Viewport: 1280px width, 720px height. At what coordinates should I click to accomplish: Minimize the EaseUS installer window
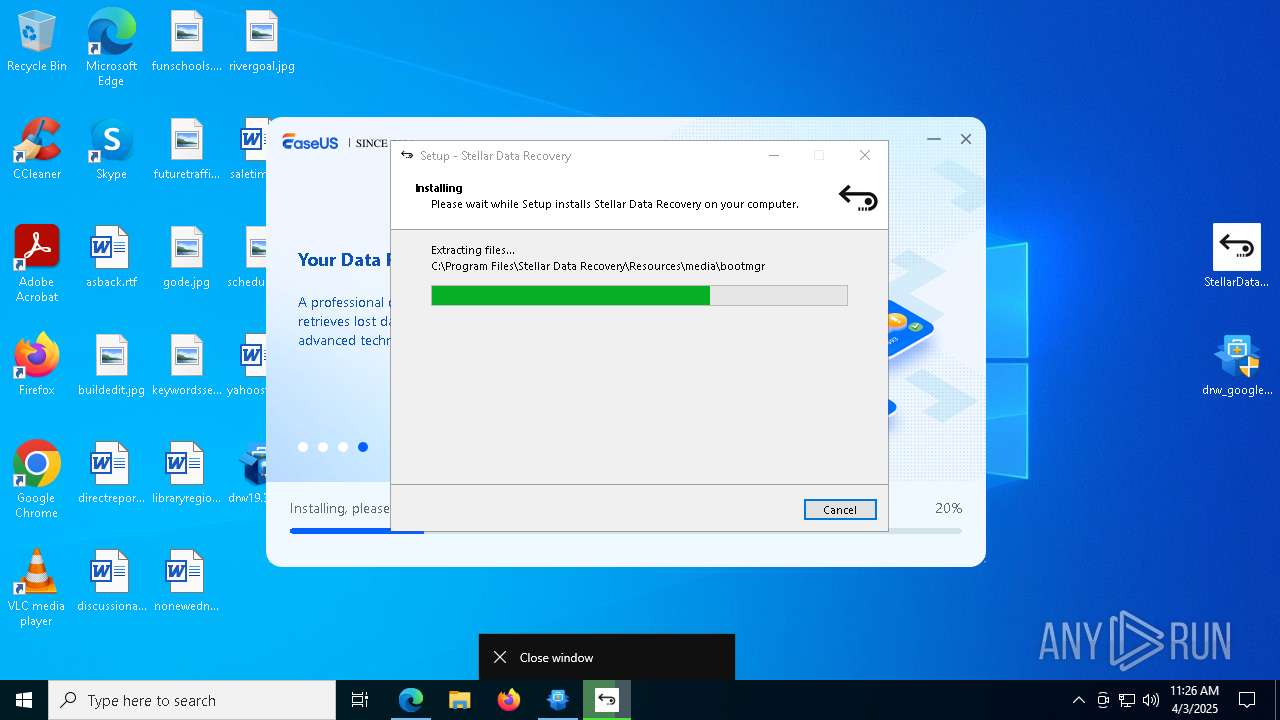click(x=934, y=139)
